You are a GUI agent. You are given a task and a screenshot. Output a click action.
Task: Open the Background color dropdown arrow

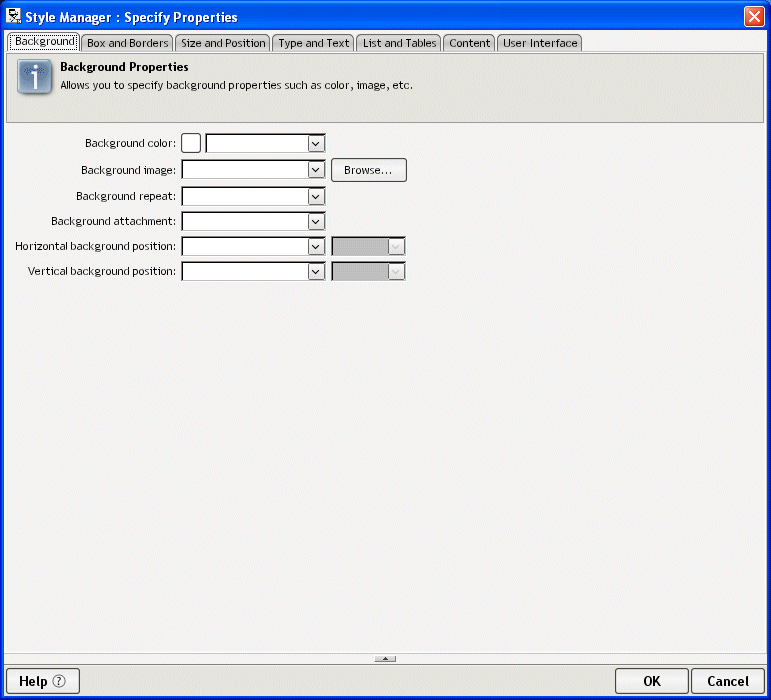click(316, 144)
